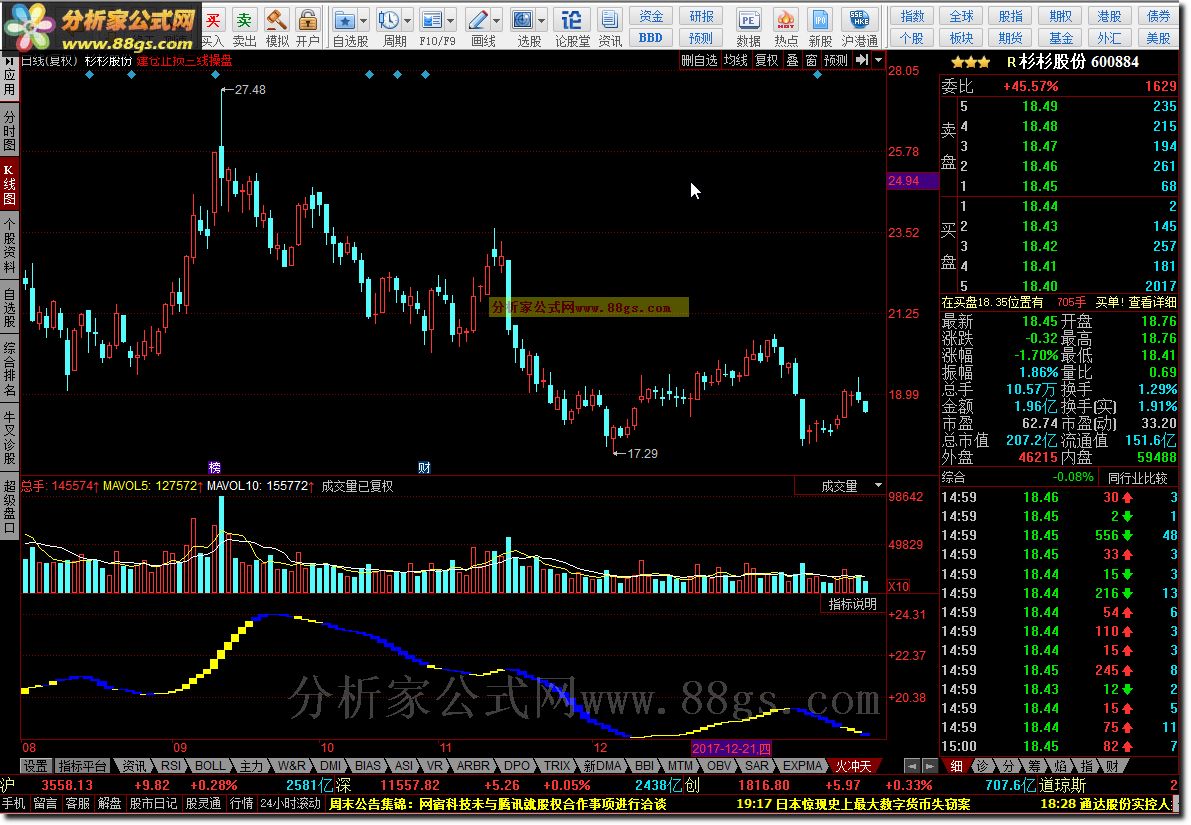The image size is (1191, 825).
Task: Select the W&R indicator tab
Action: click(x=292, y=767)
